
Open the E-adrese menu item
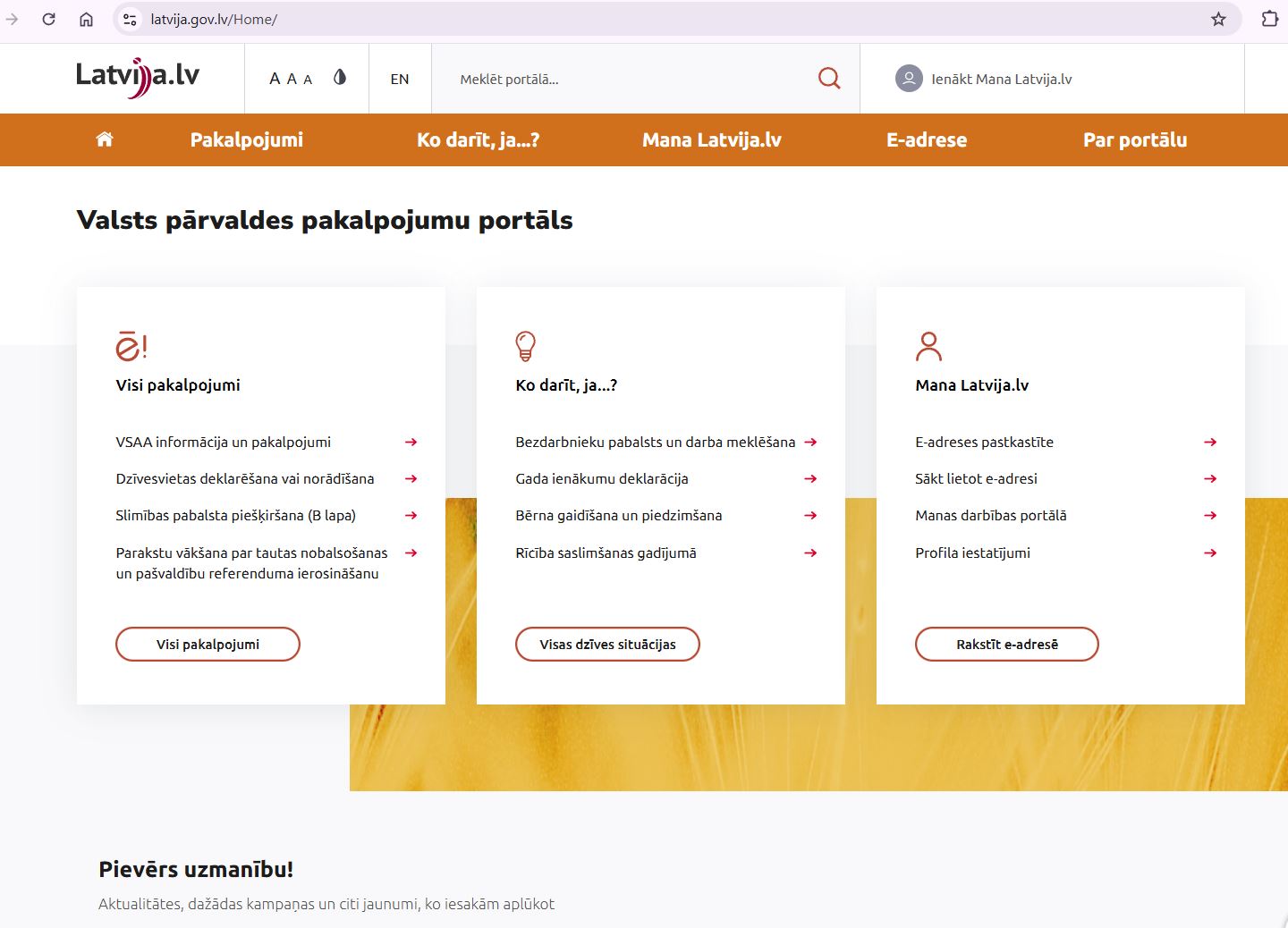click(x=927, y=139)
